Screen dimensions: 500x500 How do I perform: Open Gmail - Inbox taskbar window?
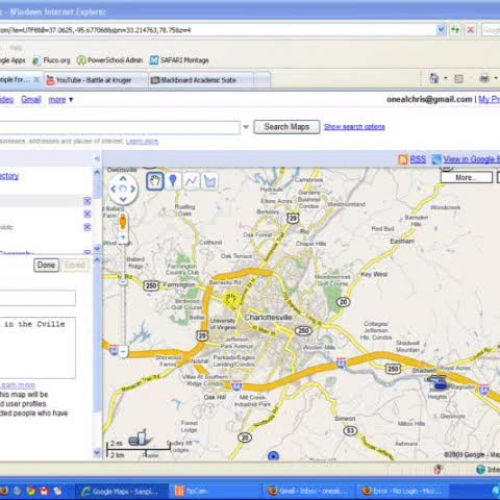coord(309,491)
